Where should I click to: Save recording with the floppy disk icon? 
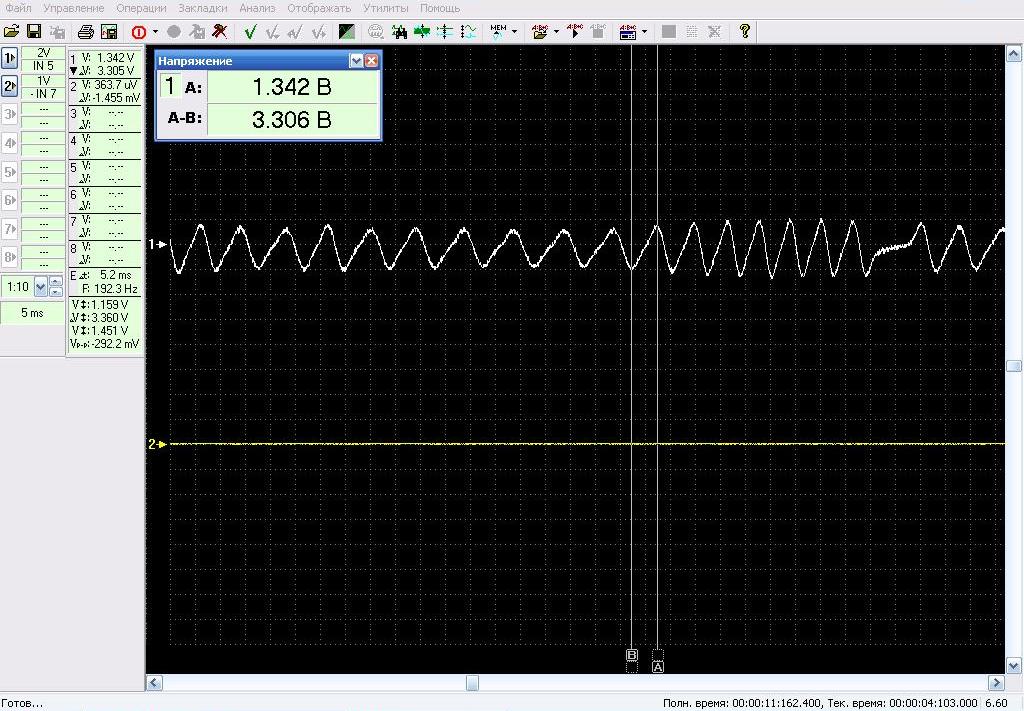point(34,31)
